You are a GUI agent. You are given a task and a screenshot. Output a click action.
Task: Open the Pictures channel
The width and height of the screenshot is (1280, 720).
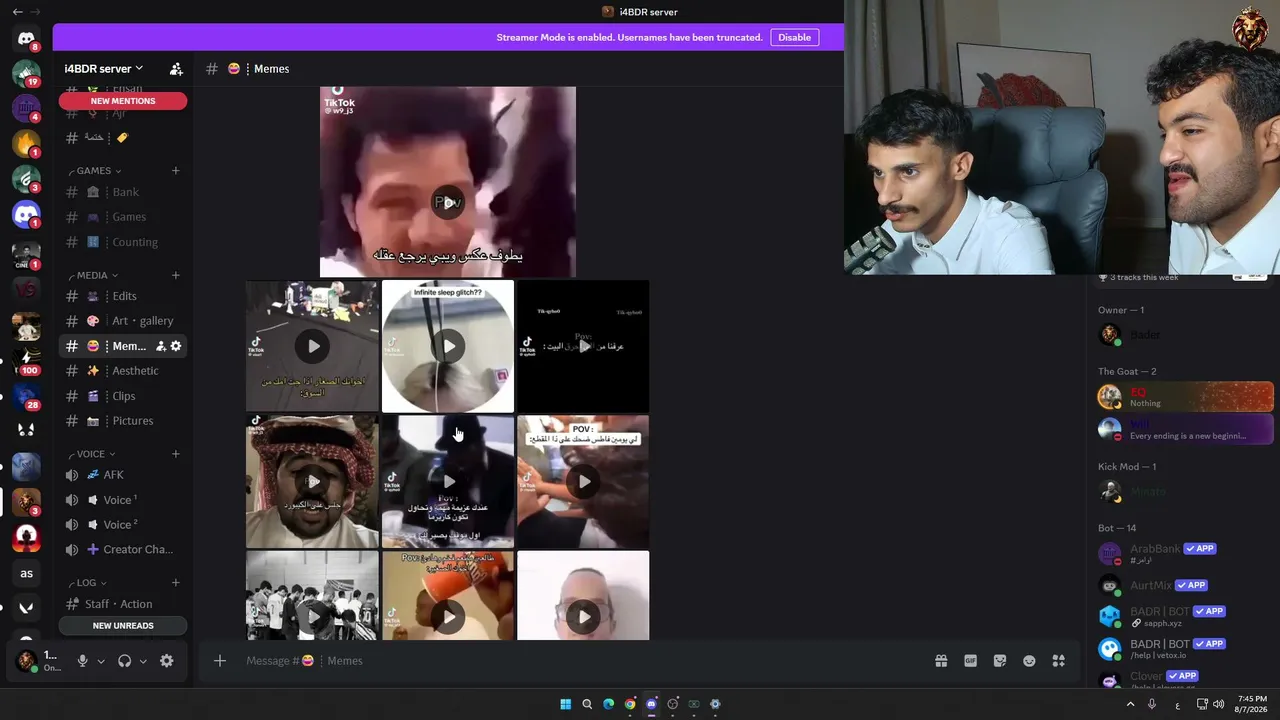[123, 421]
